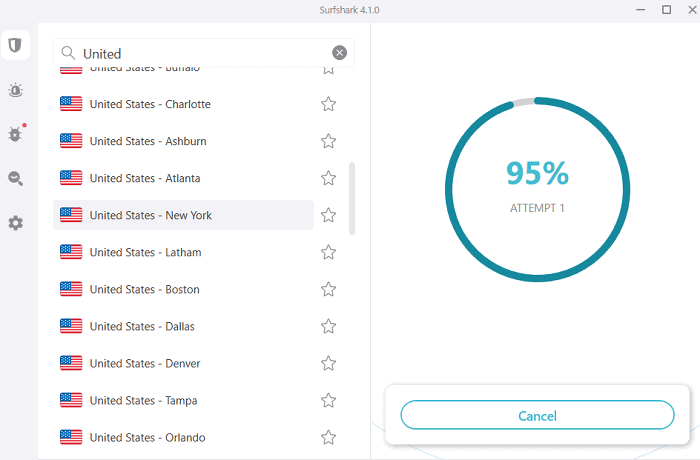
Task: Clear the search text with X icon
Action: (x=340, y=53)
